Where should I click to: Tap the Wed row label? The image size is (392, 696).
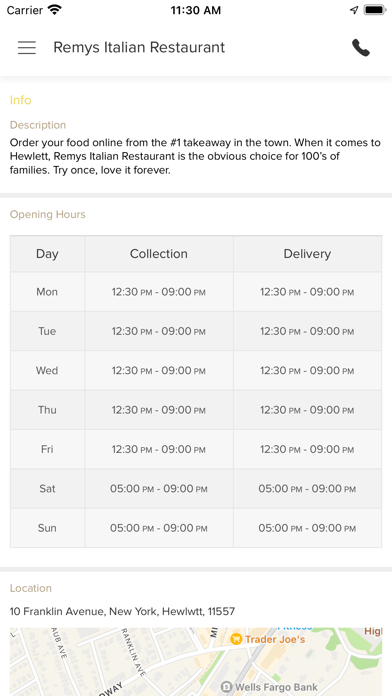48,370
